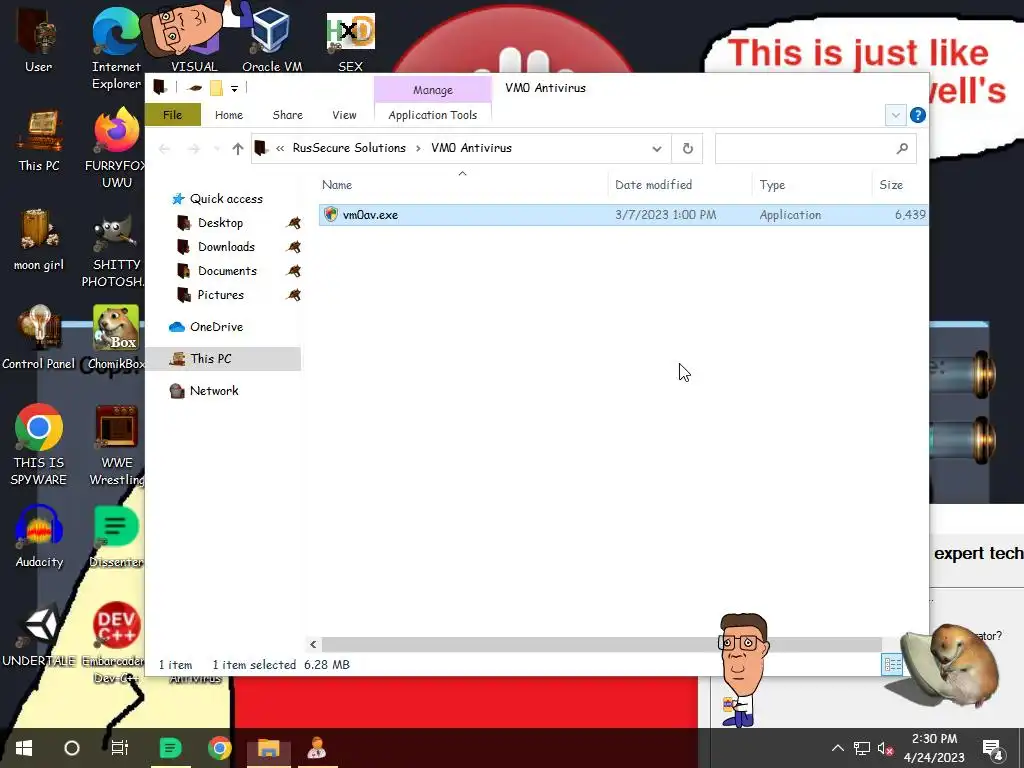Go up one folder level
The height and width of the screenshot is (768, 1024).
click(x=238, y=149)
